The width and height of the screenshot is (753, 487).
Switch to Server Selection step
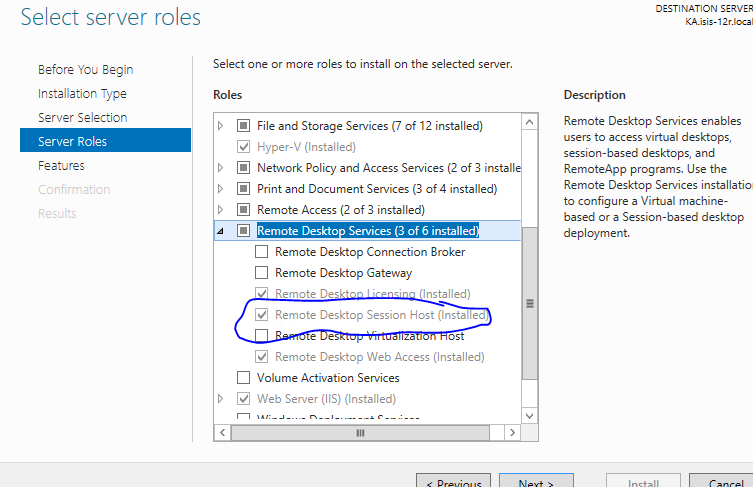pyautogui.click(x=83, y=118)
